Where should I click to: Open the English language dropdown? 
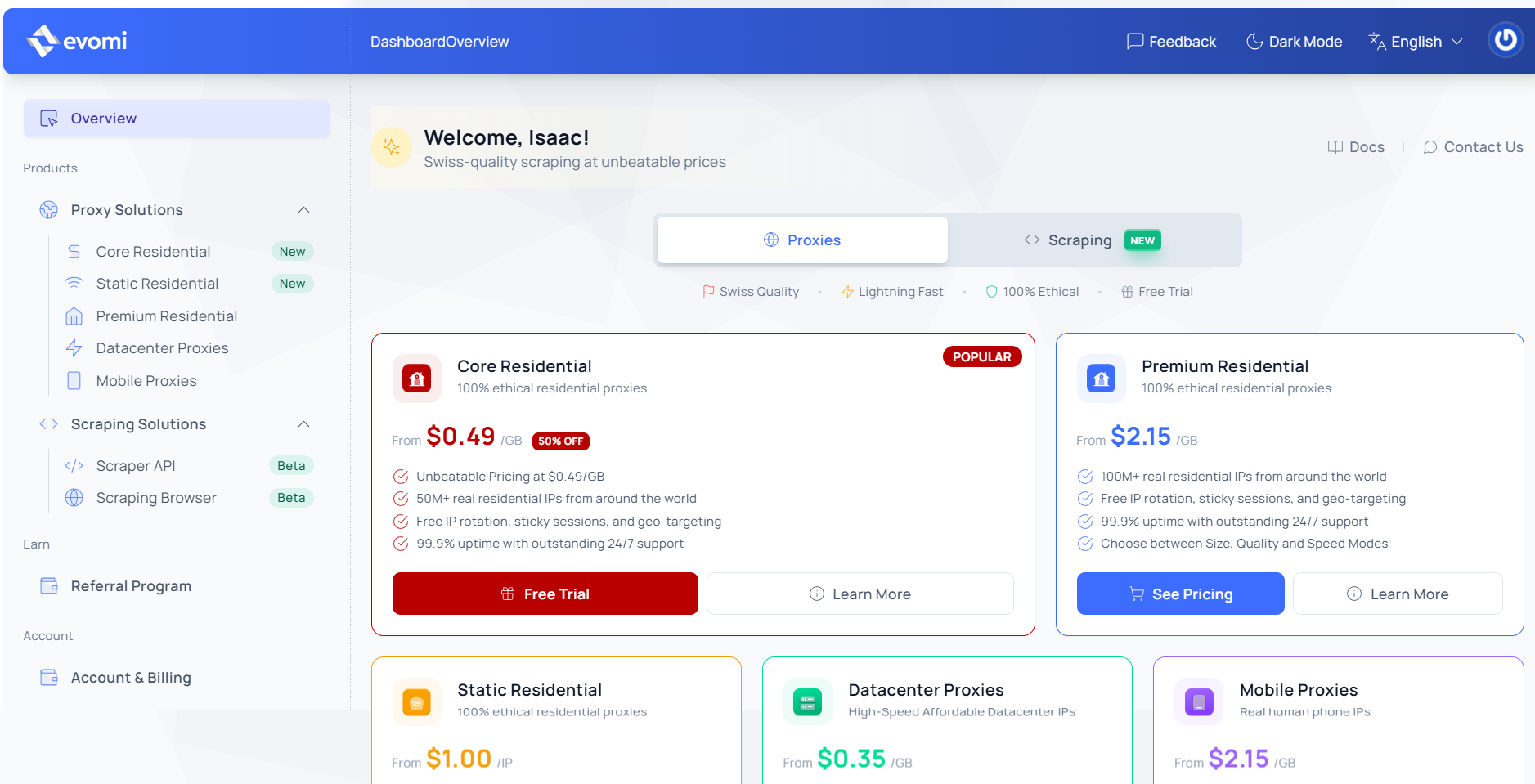click(1416, 41)
